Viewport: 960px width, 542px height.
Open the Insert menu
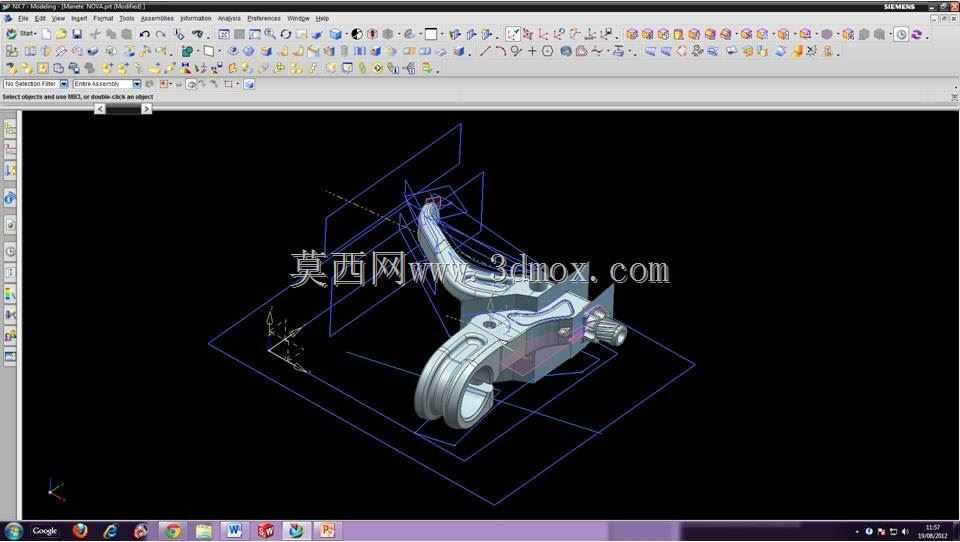tap(79, 18)
